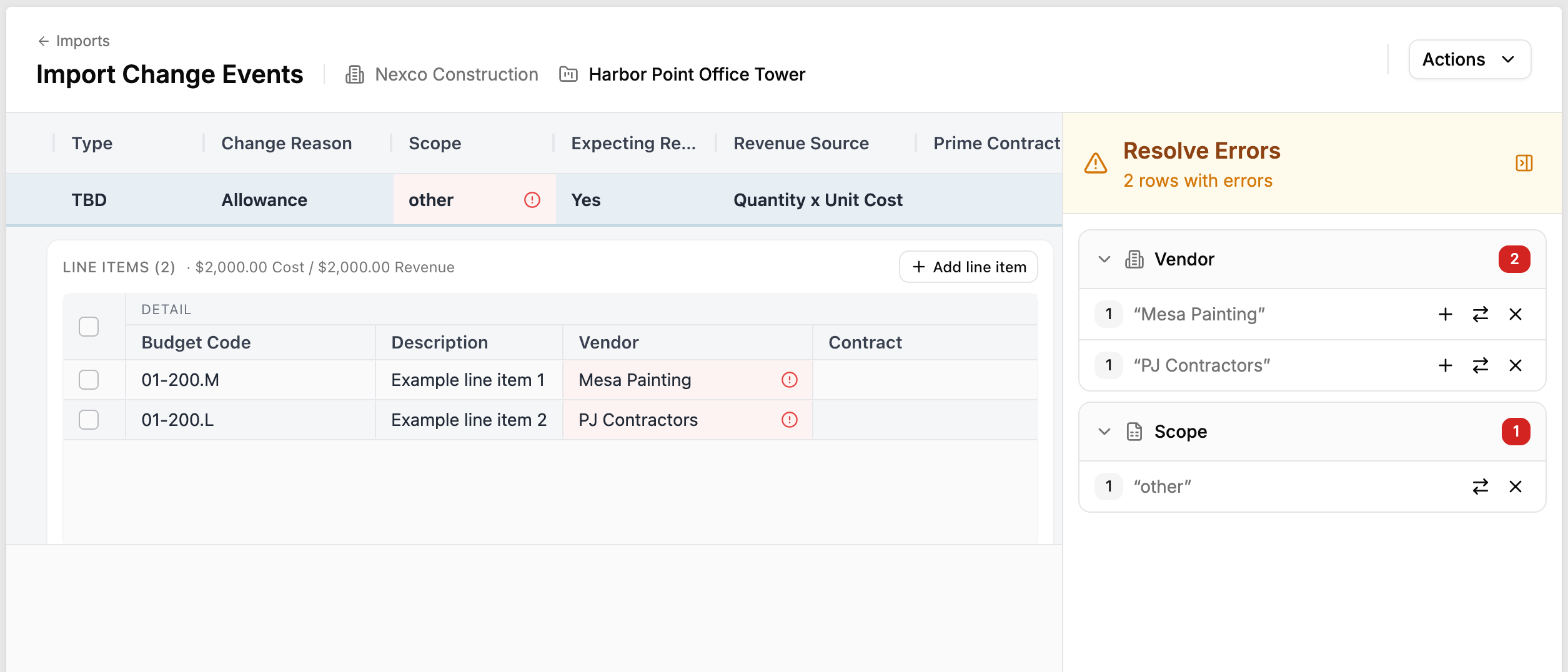This screenshot has width=1568, height=672.
Task: Open swap options for the "other" scope
Action: (1480, 487)
